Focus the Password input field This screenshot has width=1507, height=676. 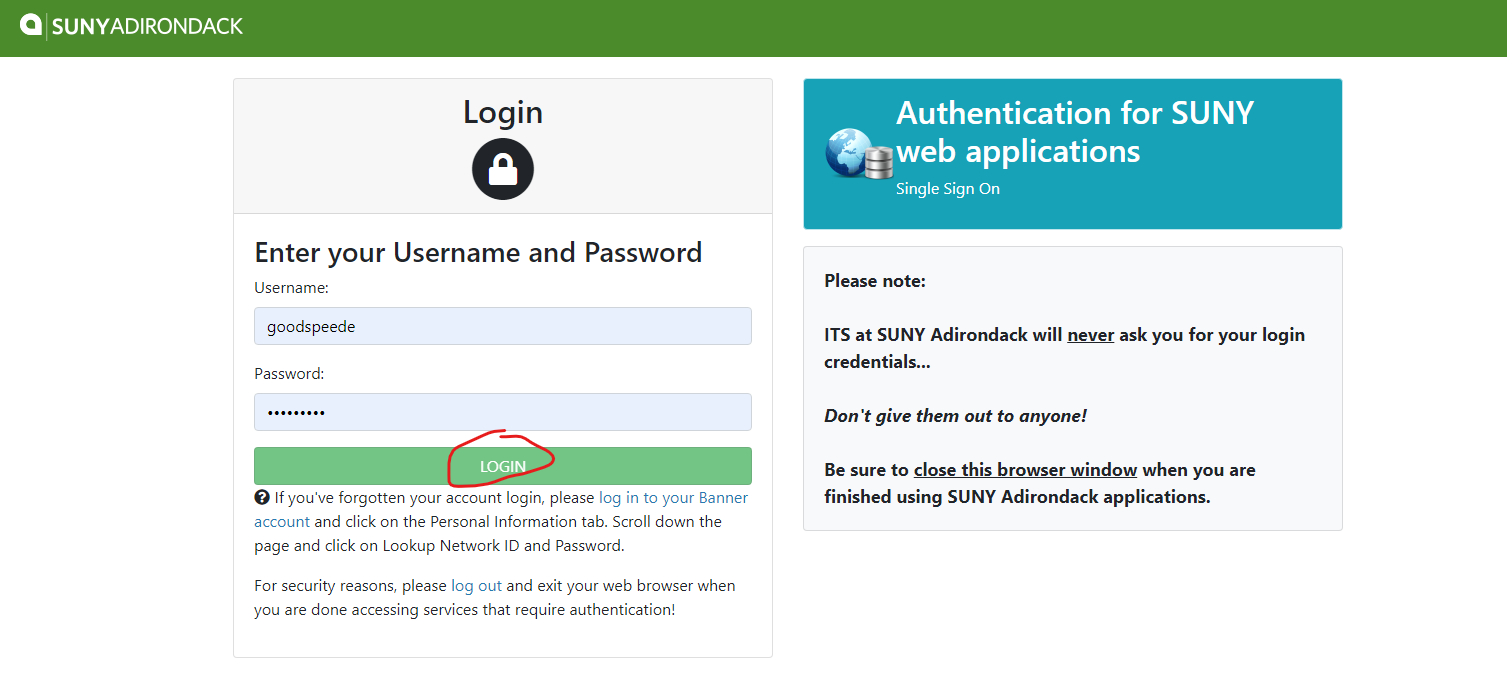coord(503,412)
